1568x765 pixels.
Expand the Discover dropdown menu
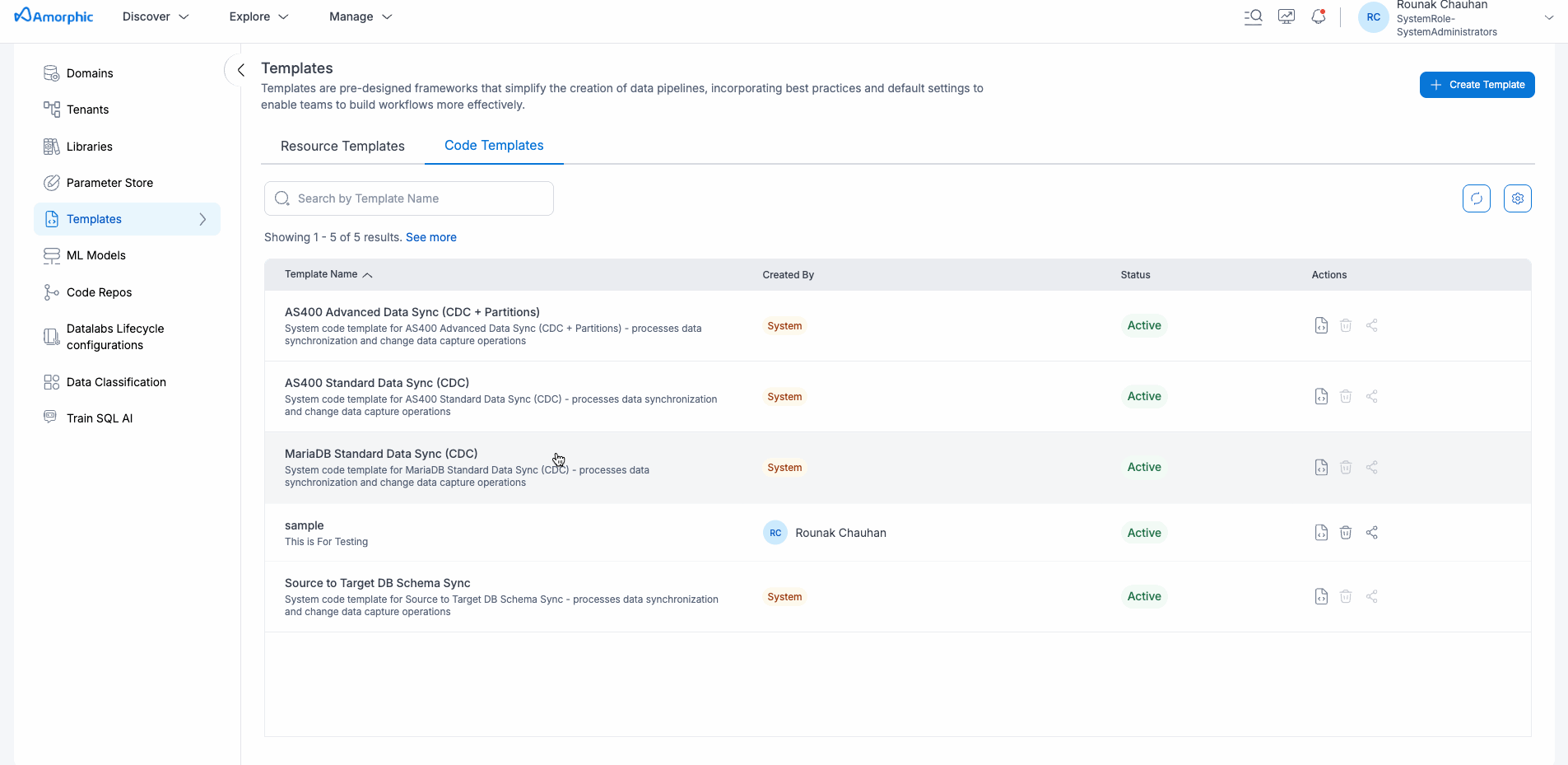pyautogui.click(x=156, y=16)
